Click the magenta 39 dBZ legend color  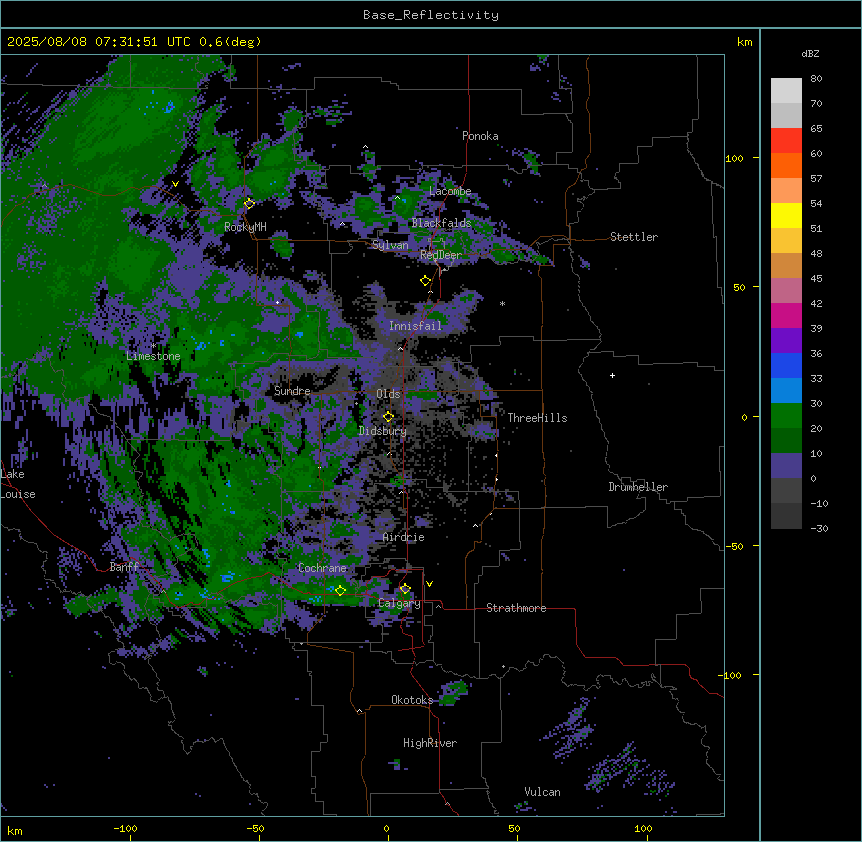786,315
